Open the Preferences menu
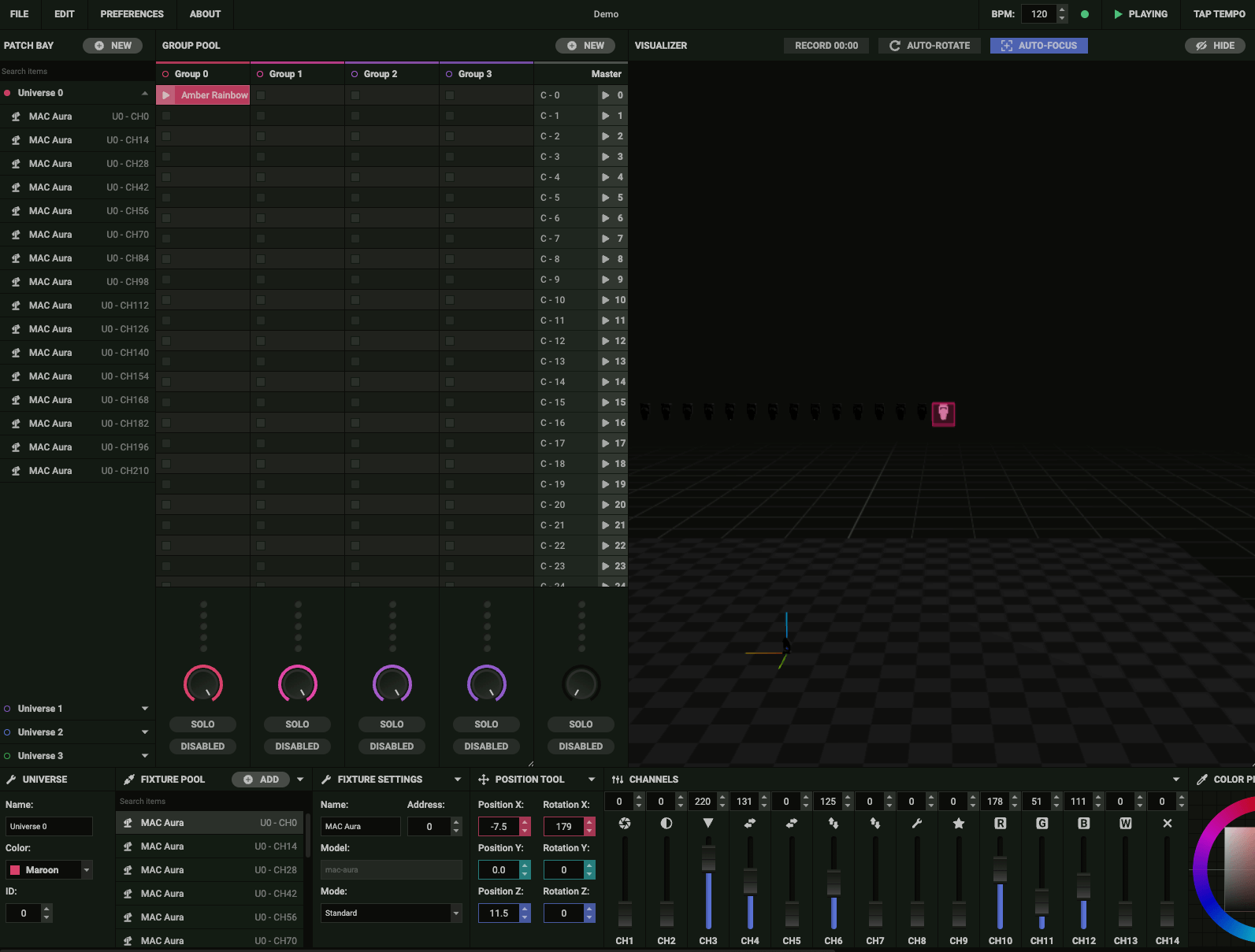Screen dimensions: 1255x952 132,14
